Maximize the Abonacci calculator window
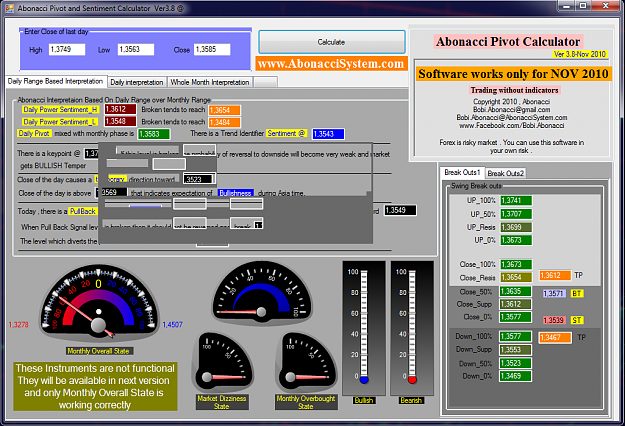Screen dimensions: 625x426 coord(584,6)
